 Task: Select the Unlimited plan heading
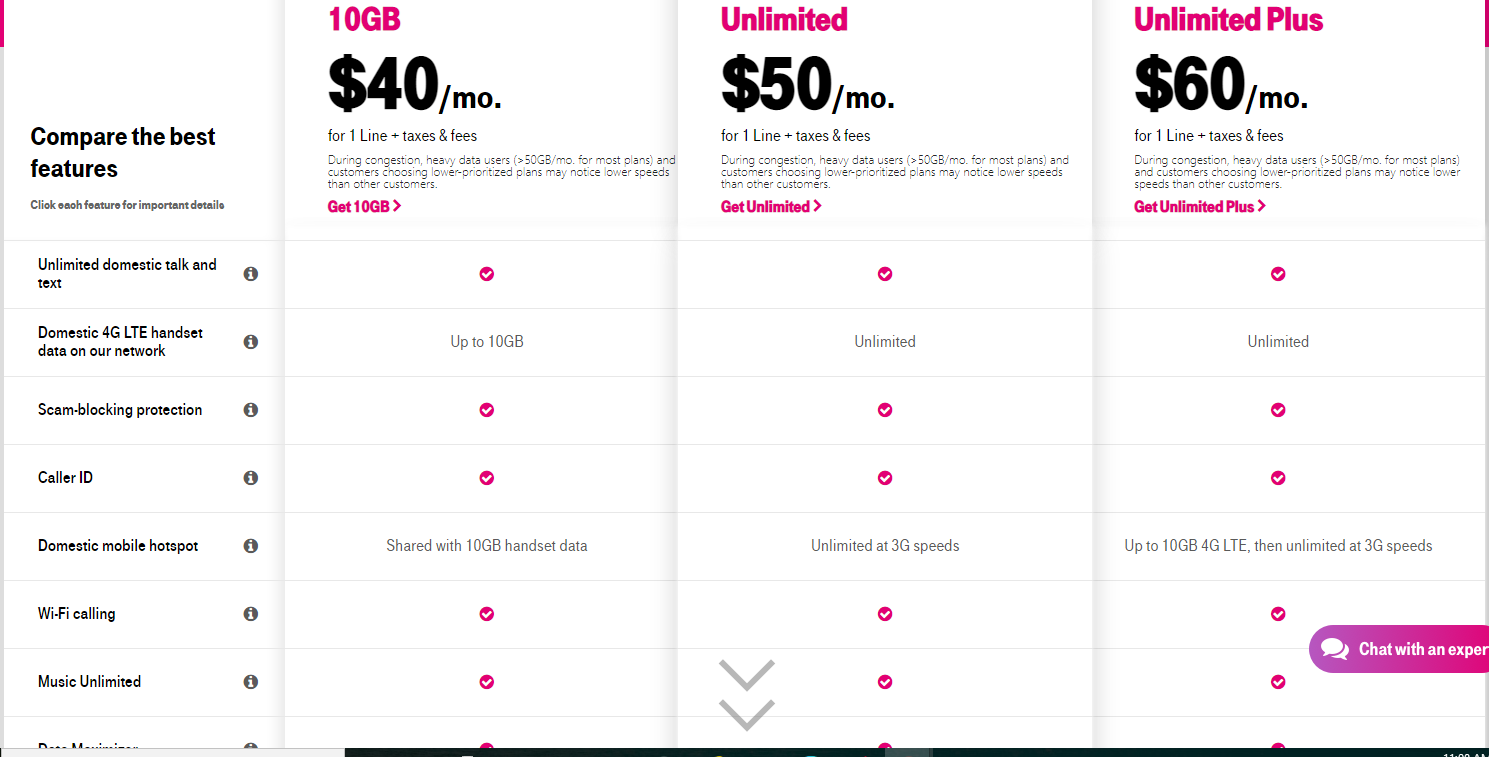tap(784, 19)
